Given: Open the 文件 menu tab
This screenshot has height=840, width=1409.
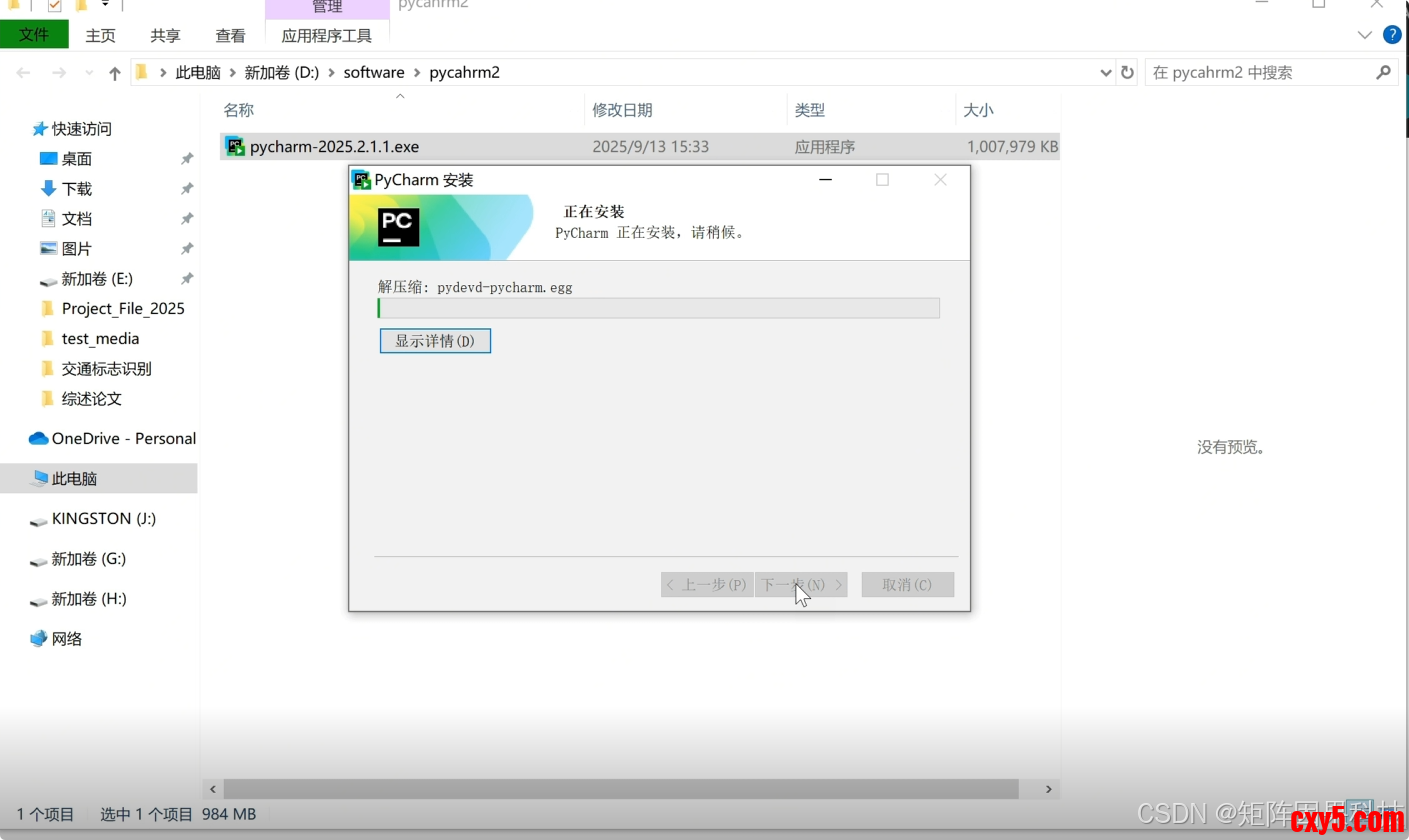Looking at the screenshot, I should click(34, 35).
